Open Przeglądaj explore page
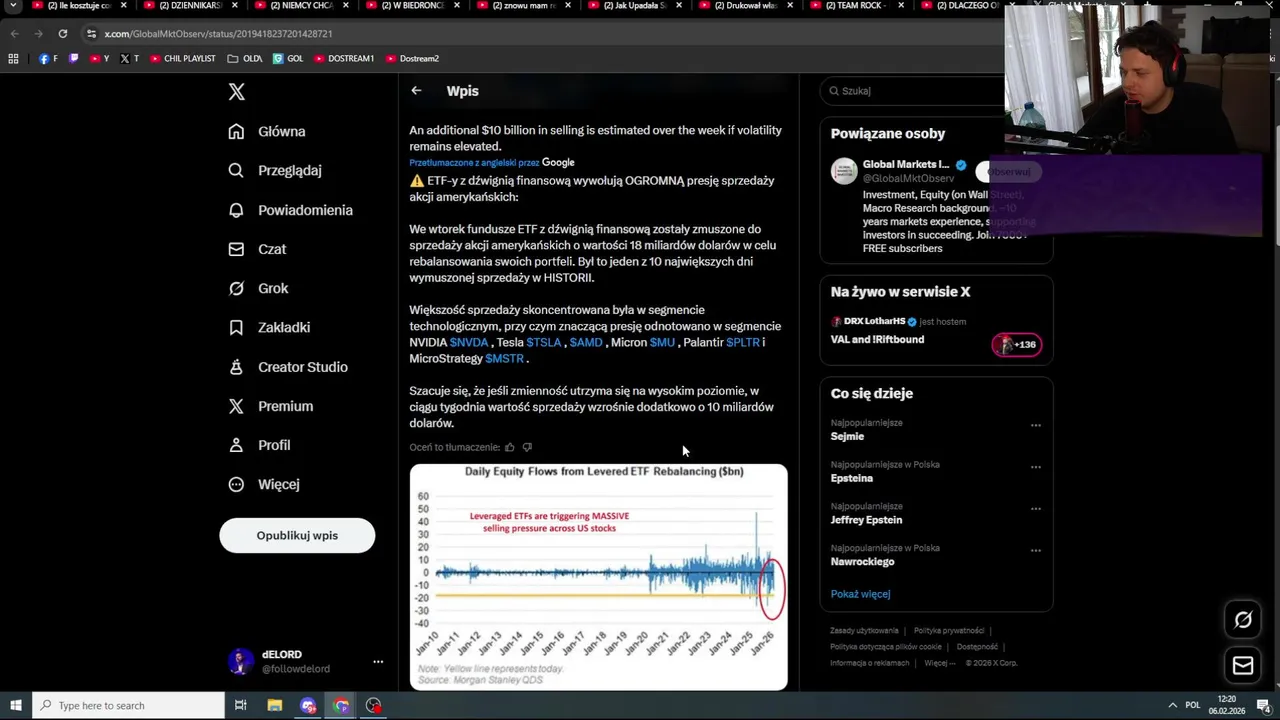Image resolution: width=1280 pixels, height=720 pixels. pyautogui.click(x=274, y=170)
